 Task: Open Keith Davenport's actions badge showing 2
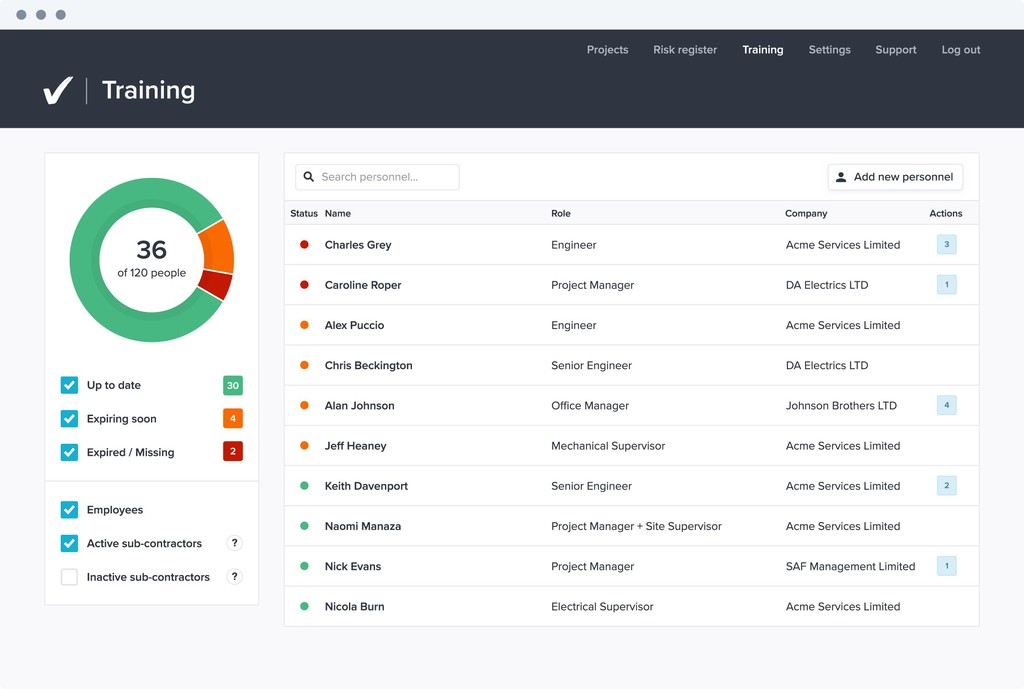click(946, 486)
